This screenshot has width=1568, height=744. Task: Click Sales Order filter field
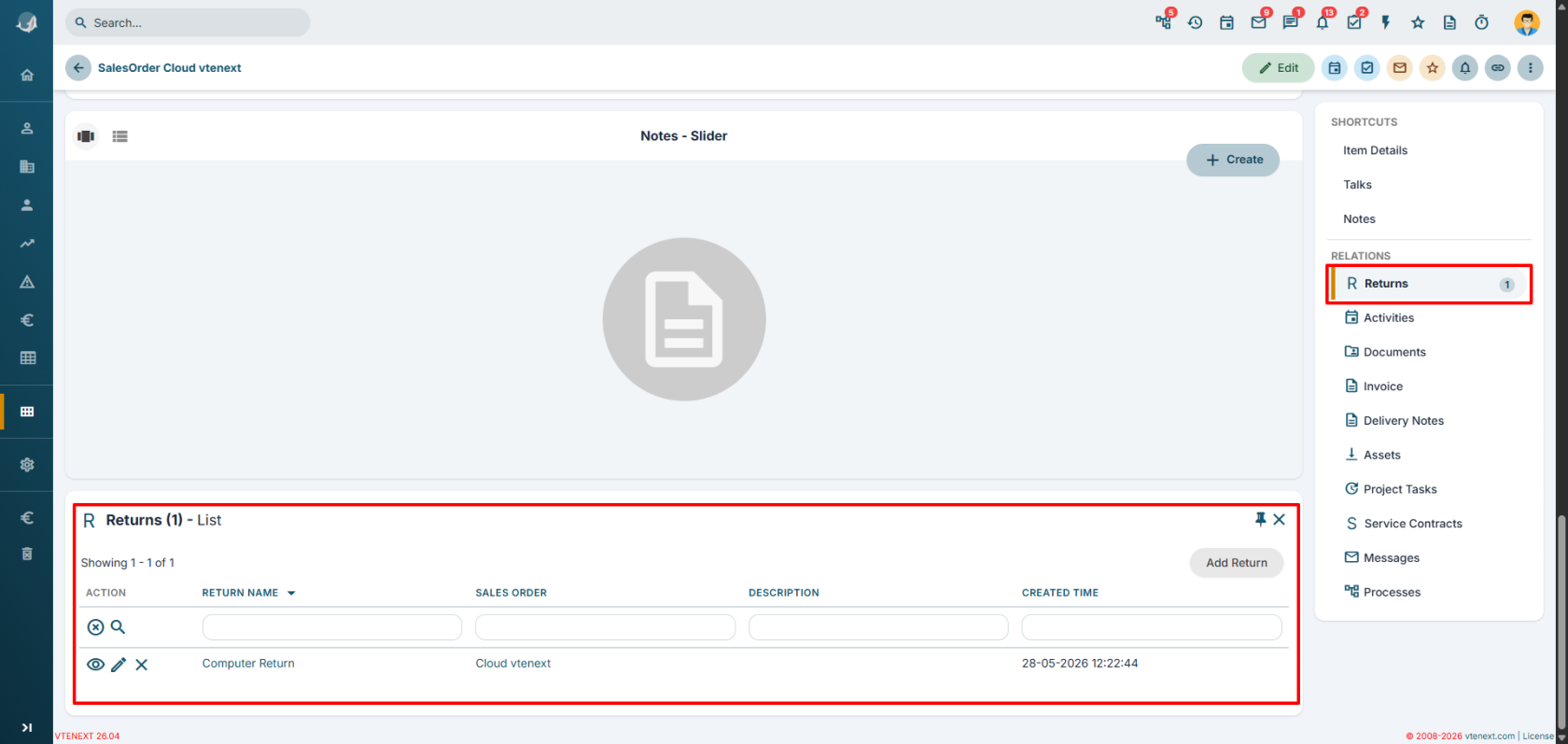pyautogui.click(x=605, y=627)
